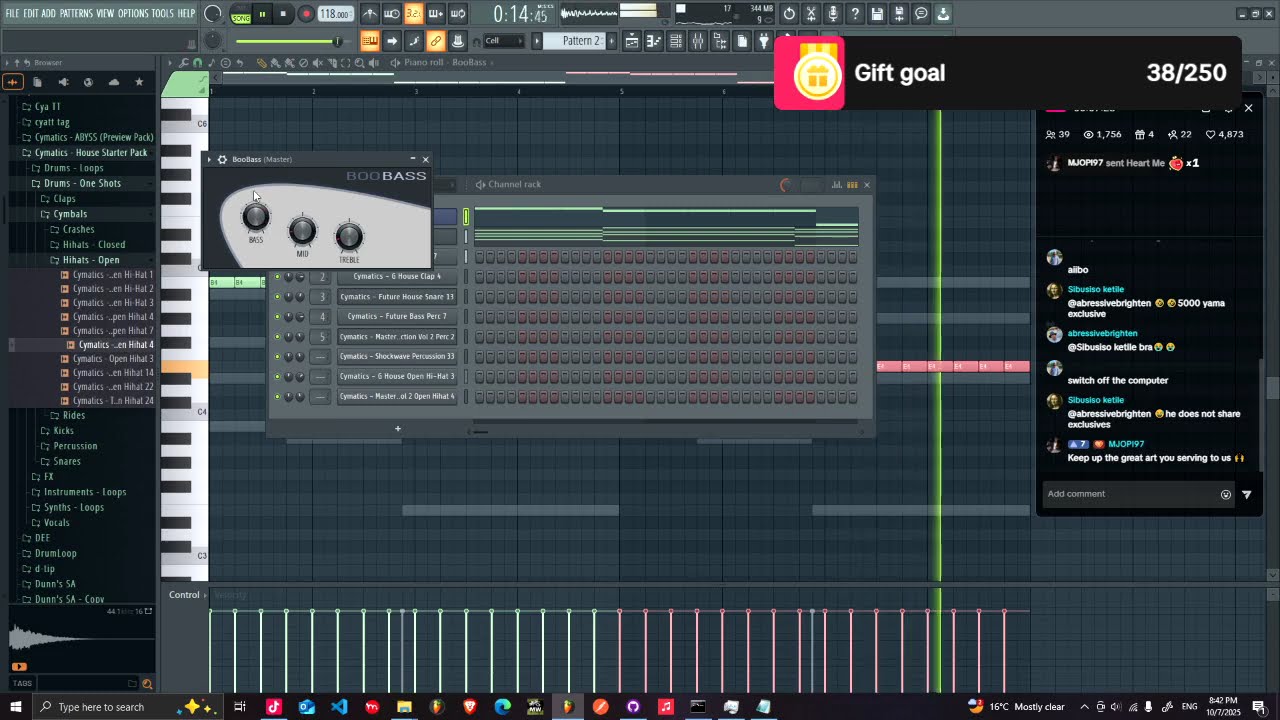
Task: Open the playlist view icon
Action: point(632,41)
